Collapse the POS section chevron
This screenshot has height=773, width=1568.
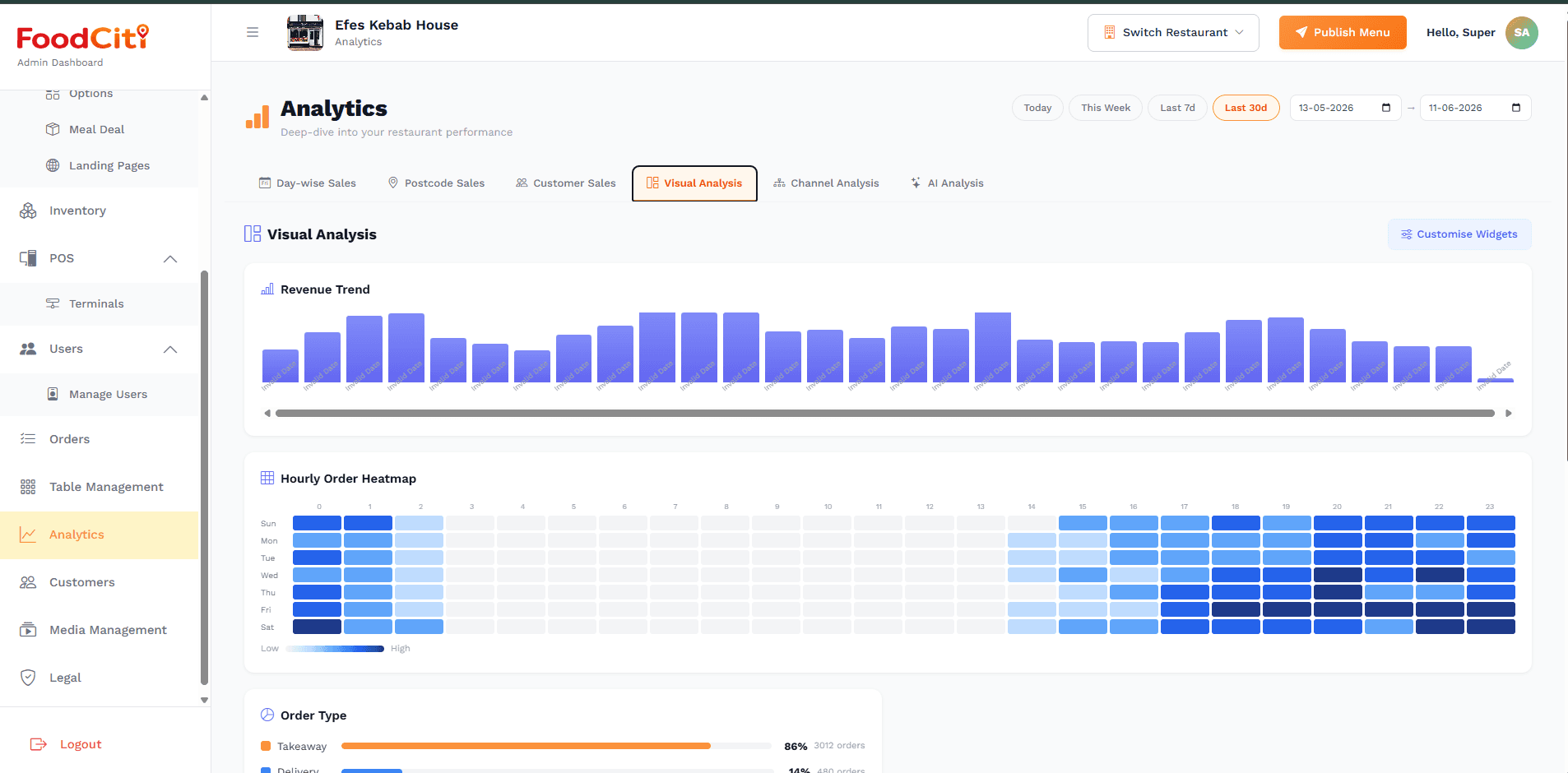pyautogui.click(x=170, y=259)
